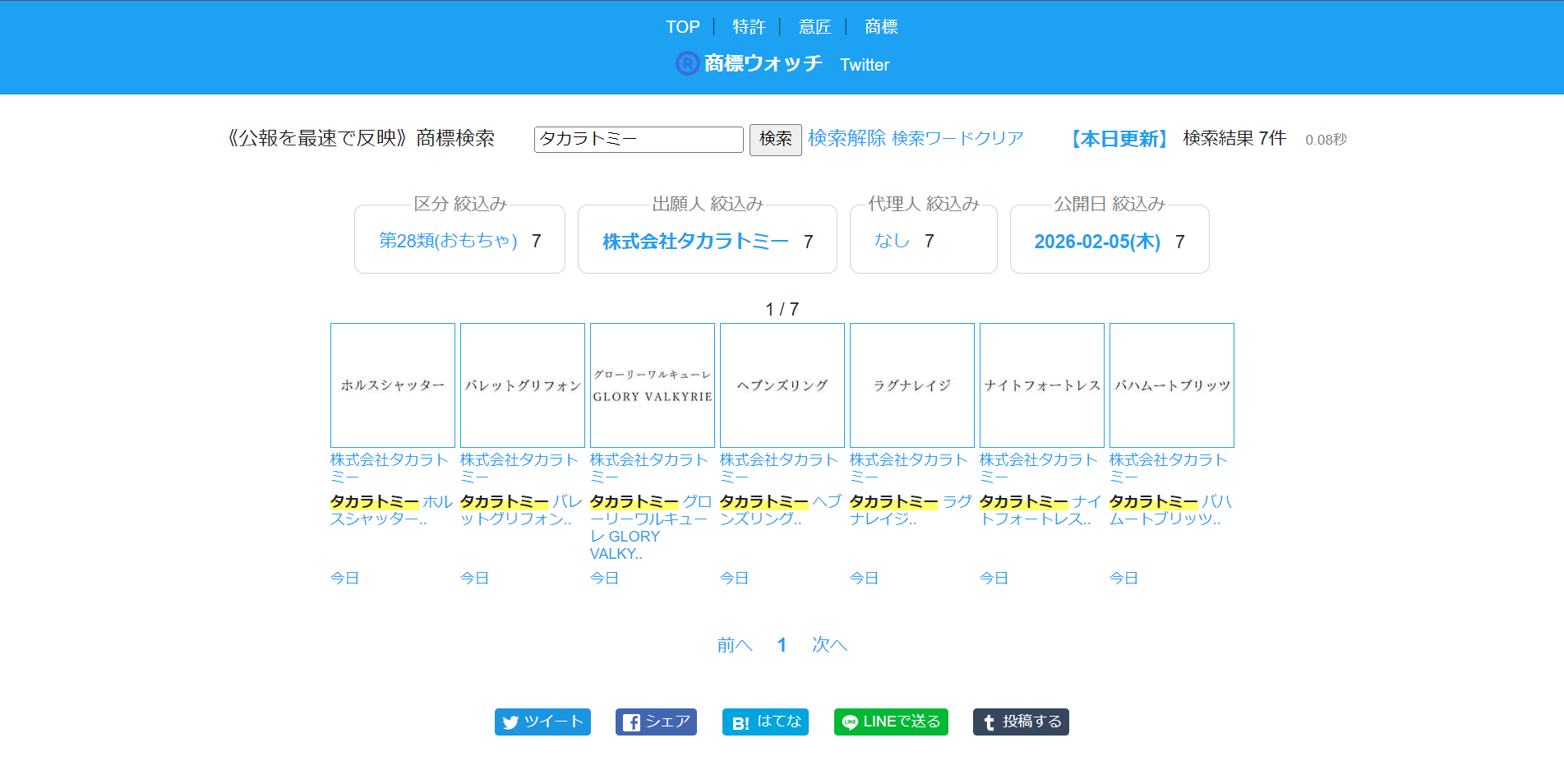Click the 商標ウォッチ registered-mark logo icon
Screen dimensions: 1564x784
coord(687,63)
